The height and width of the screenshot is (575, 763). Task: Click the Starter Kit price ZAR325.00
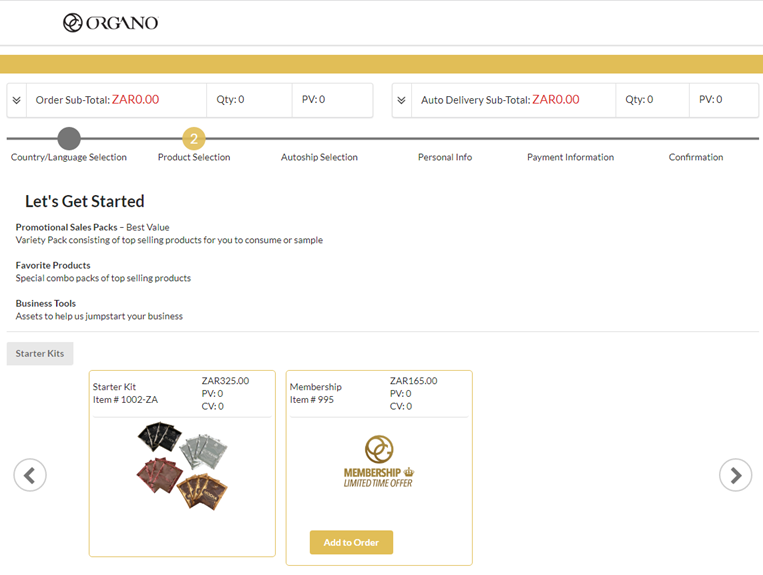pyautogui.click(x=225, y=381)
